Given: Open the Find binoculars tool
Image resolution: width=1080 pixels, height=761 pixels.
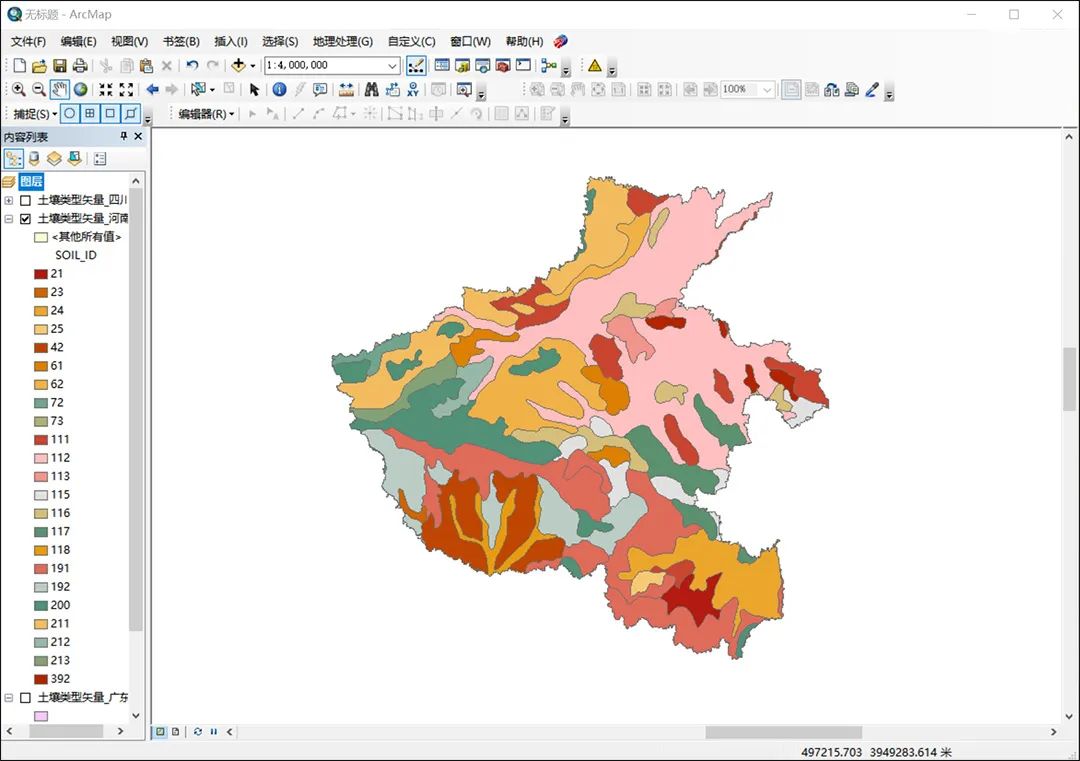Looking at the screenshot, I should tap(372, 90).
